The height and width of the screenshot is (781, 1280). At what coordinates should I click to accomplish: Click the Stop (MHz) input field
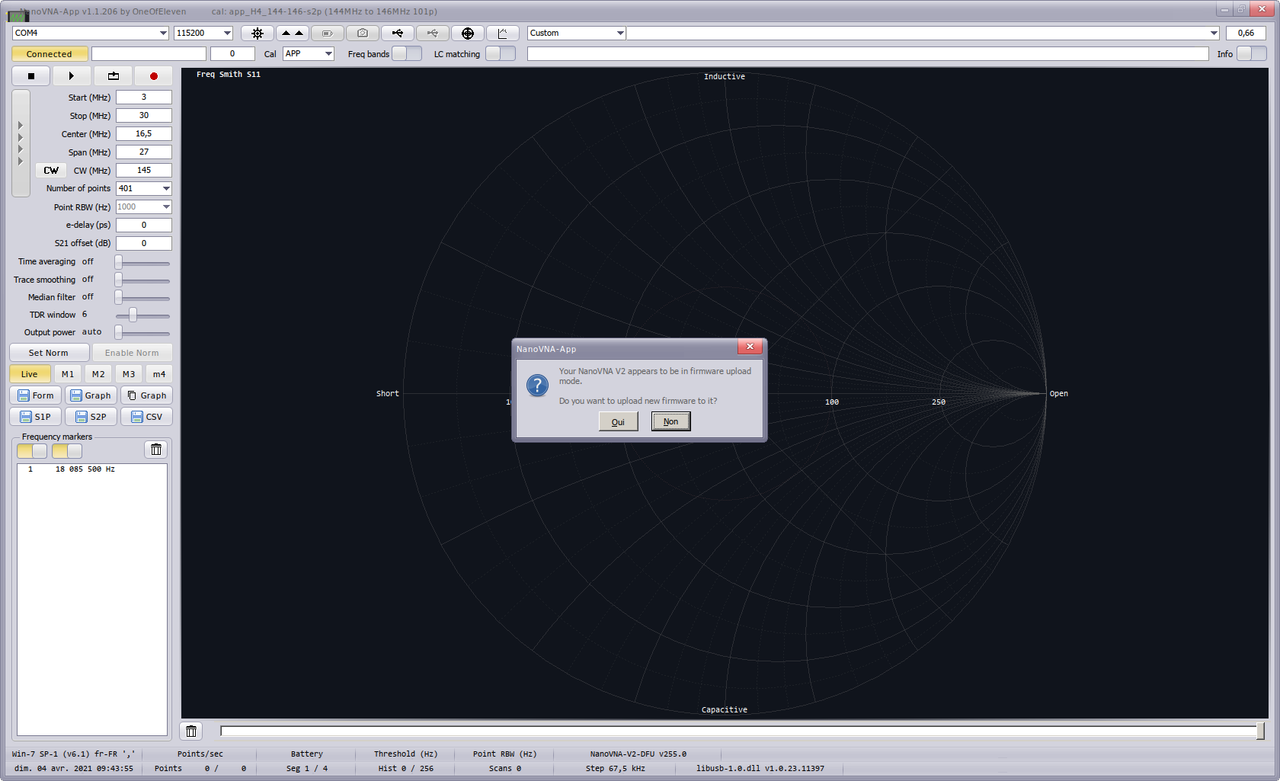[144, 116]
